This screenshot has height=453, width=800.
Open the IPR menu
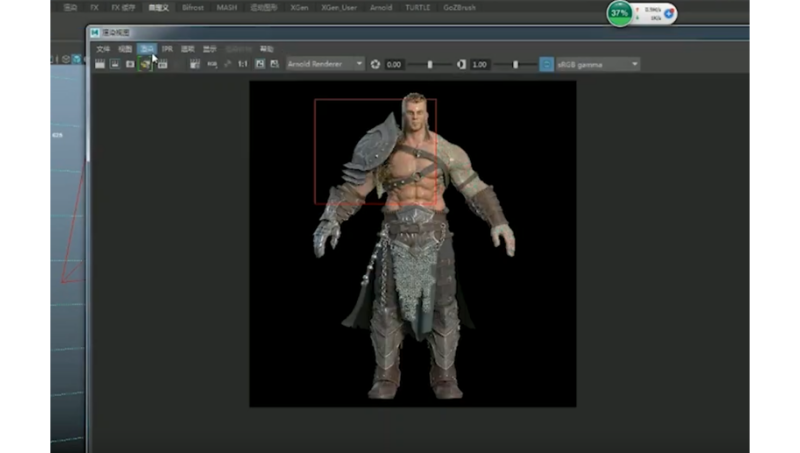(x=167, y=48)
